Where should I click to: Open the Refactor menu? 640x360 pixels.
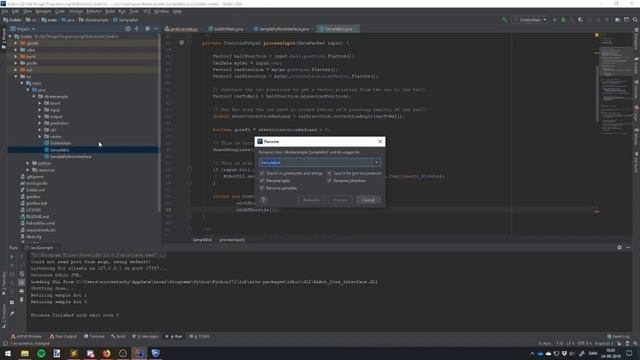[93, 11]
